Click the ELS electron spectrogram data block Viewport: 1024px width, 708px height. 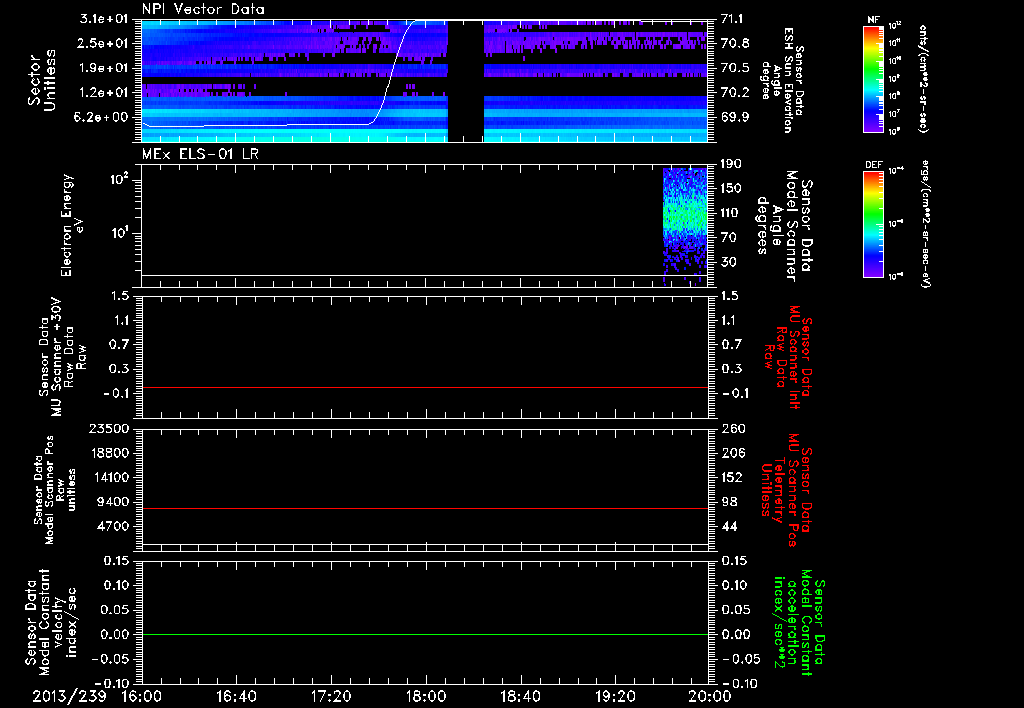point(685,225)
